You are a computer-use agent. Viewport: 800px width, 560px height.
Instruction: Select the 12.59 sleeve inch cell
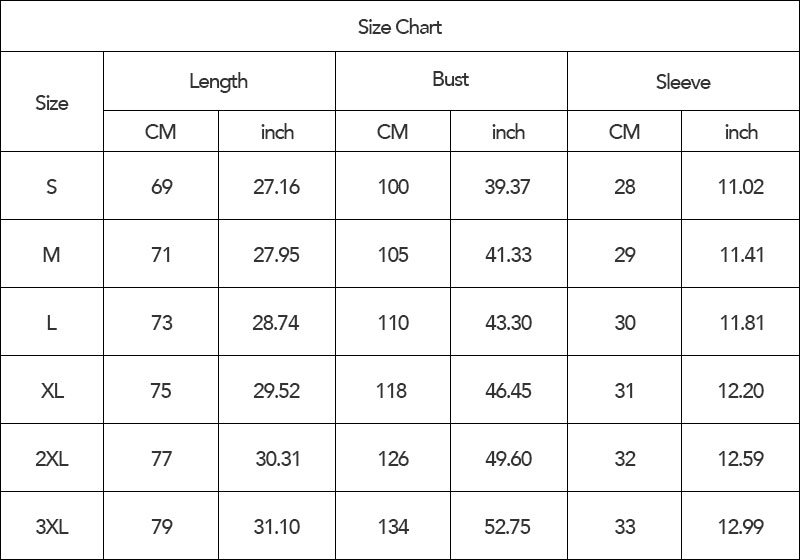click(741, 458)
